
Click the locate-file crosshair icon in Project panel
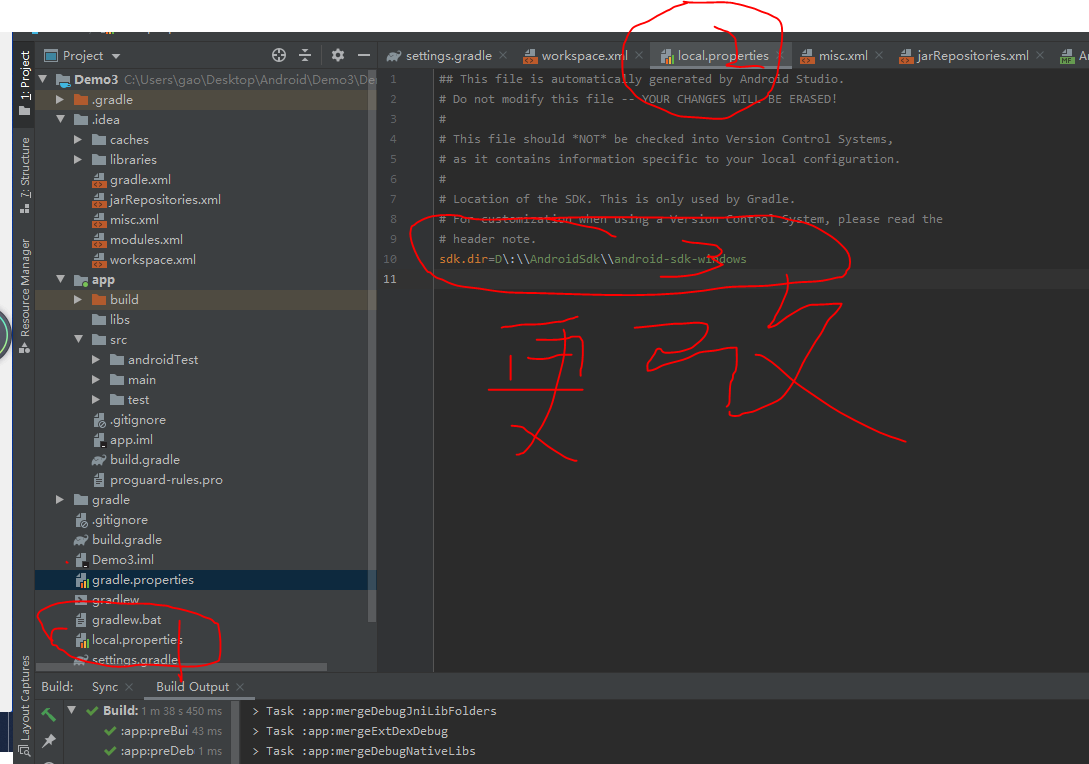[x=279, y=56]
